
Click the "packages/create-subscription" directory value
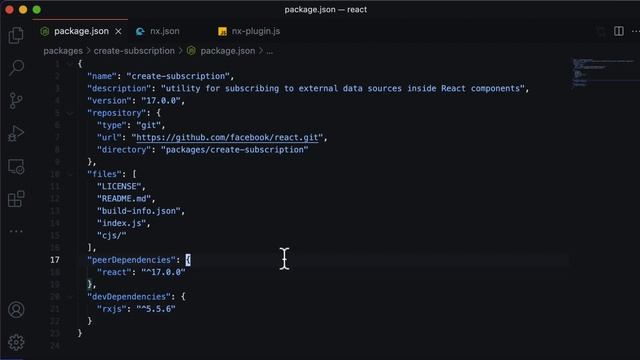(x=235, y=150)
